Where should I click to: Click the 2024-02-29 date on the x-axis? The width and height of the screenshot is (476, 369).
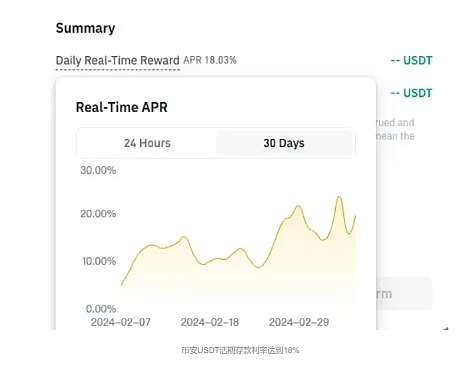point(299,322)
